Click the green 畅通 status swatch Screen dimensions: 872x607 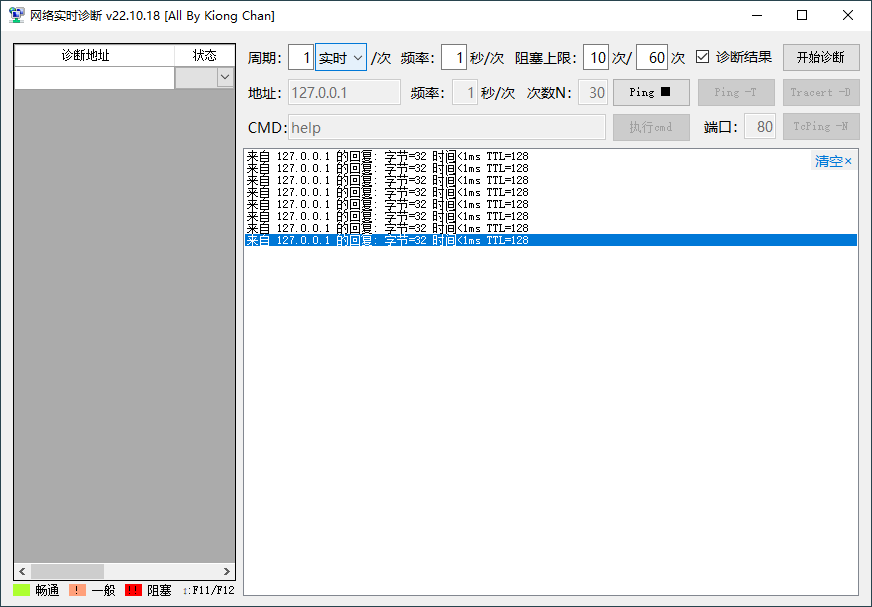[22, 590]
